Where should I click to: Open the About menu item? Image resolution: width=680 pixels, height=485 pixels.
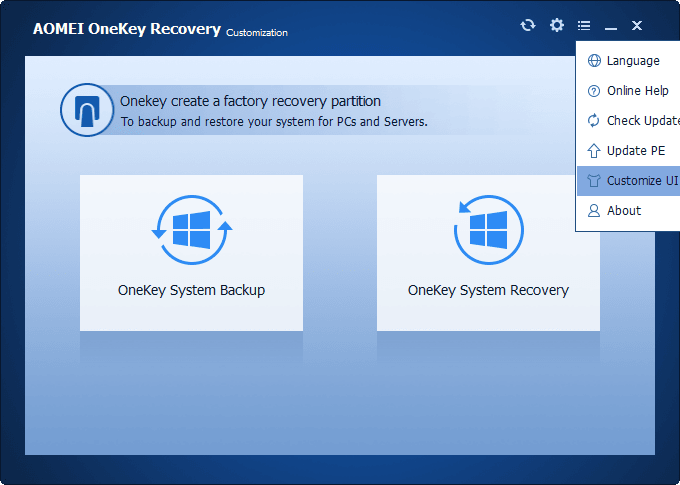click(x=625, y=211)
